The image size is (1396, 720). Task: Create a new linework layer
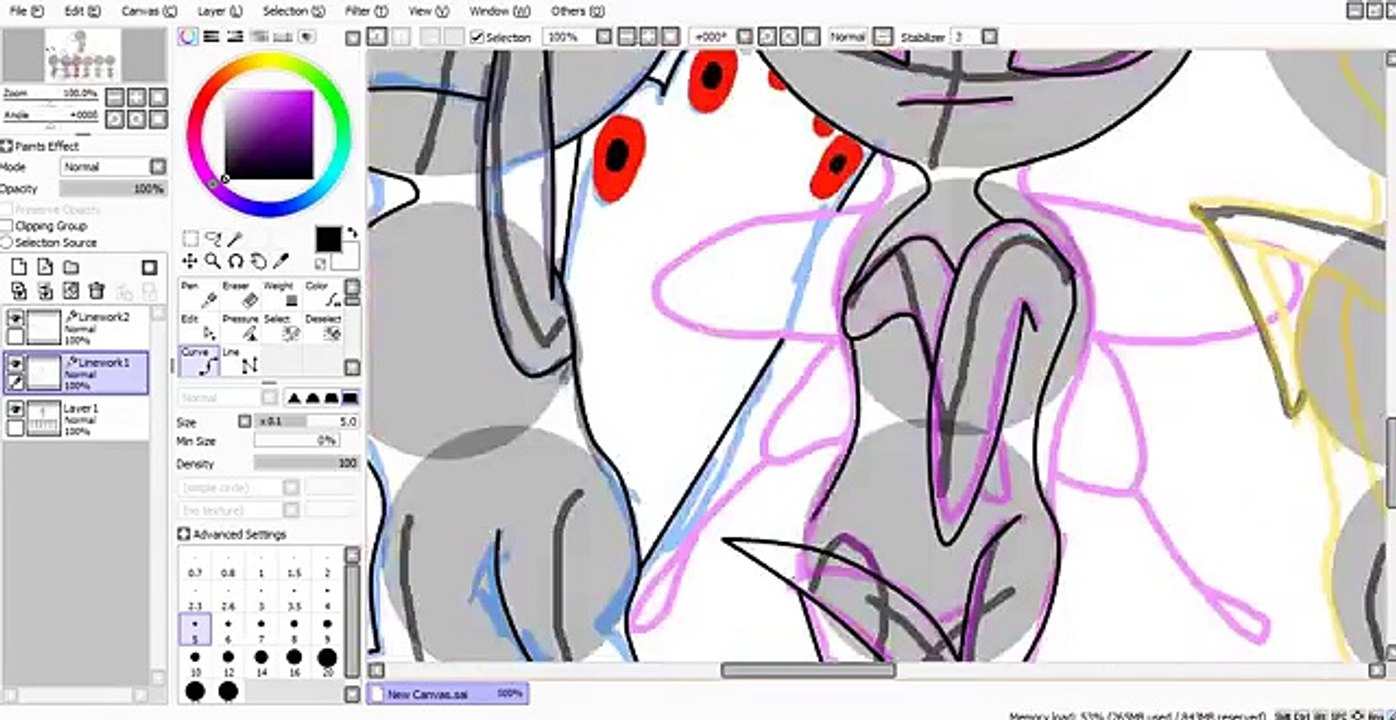[44, 267]
